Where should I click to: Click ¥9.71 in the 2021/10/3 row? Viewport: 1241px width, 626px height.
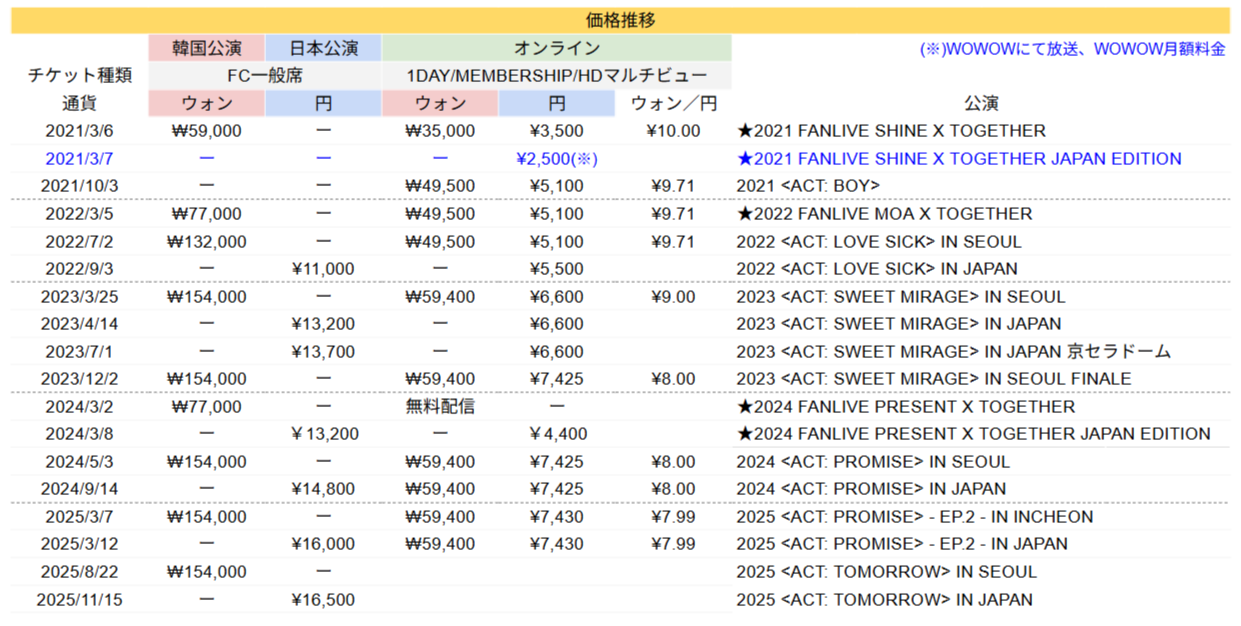pos(674,186)
